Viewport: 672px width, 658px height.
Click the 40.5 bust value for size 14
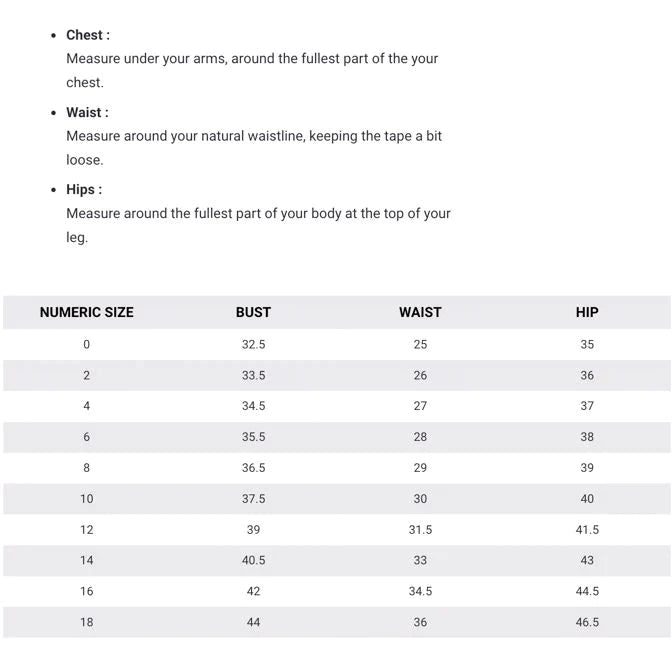pyautogui.click(x=253, y=561)
